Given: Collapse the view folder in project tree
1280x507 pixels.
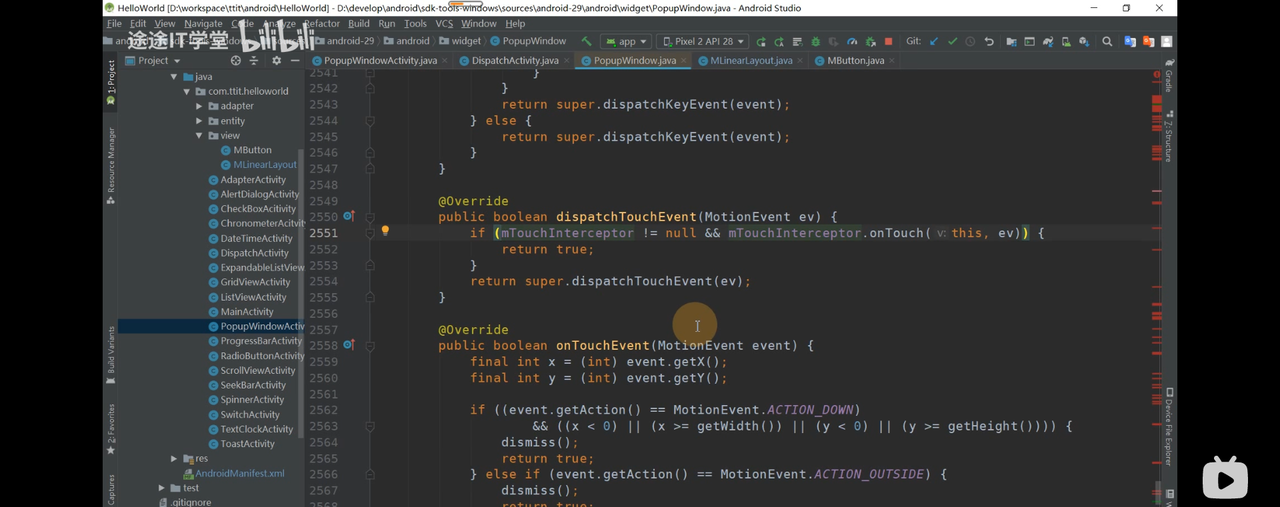Looking at the screenshot, I should (199, 135).
